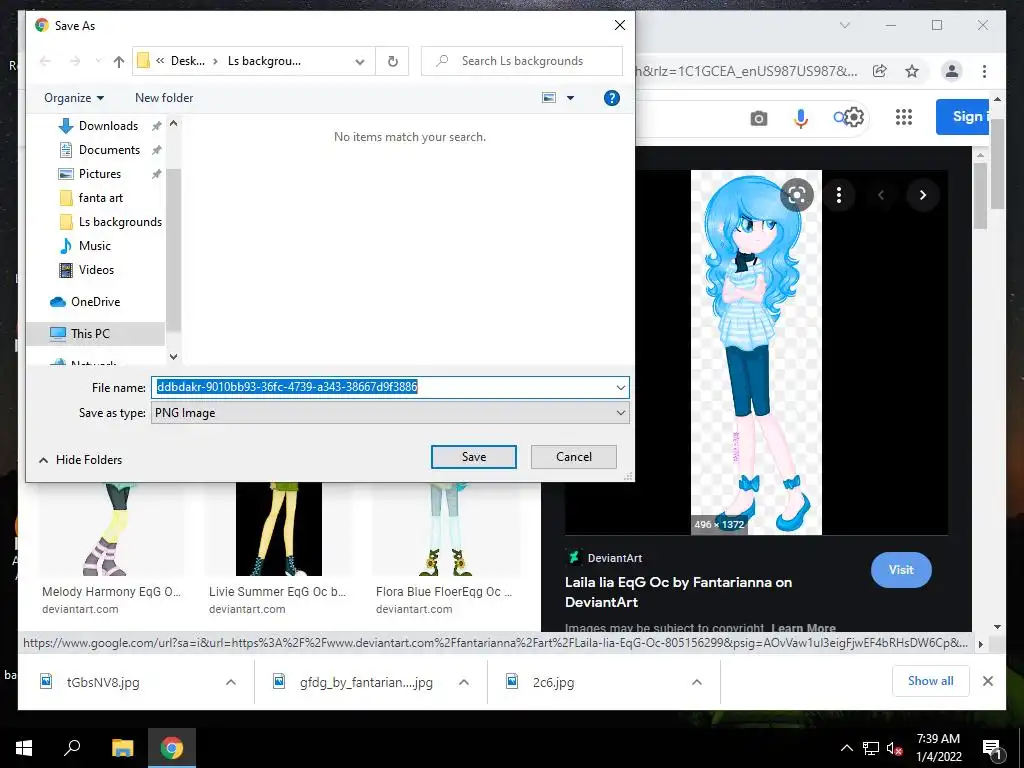The height and width of the screenshot is (768, 1024).
Task: Click the Back arrow in Save As dialog
Action: [45, 61]
